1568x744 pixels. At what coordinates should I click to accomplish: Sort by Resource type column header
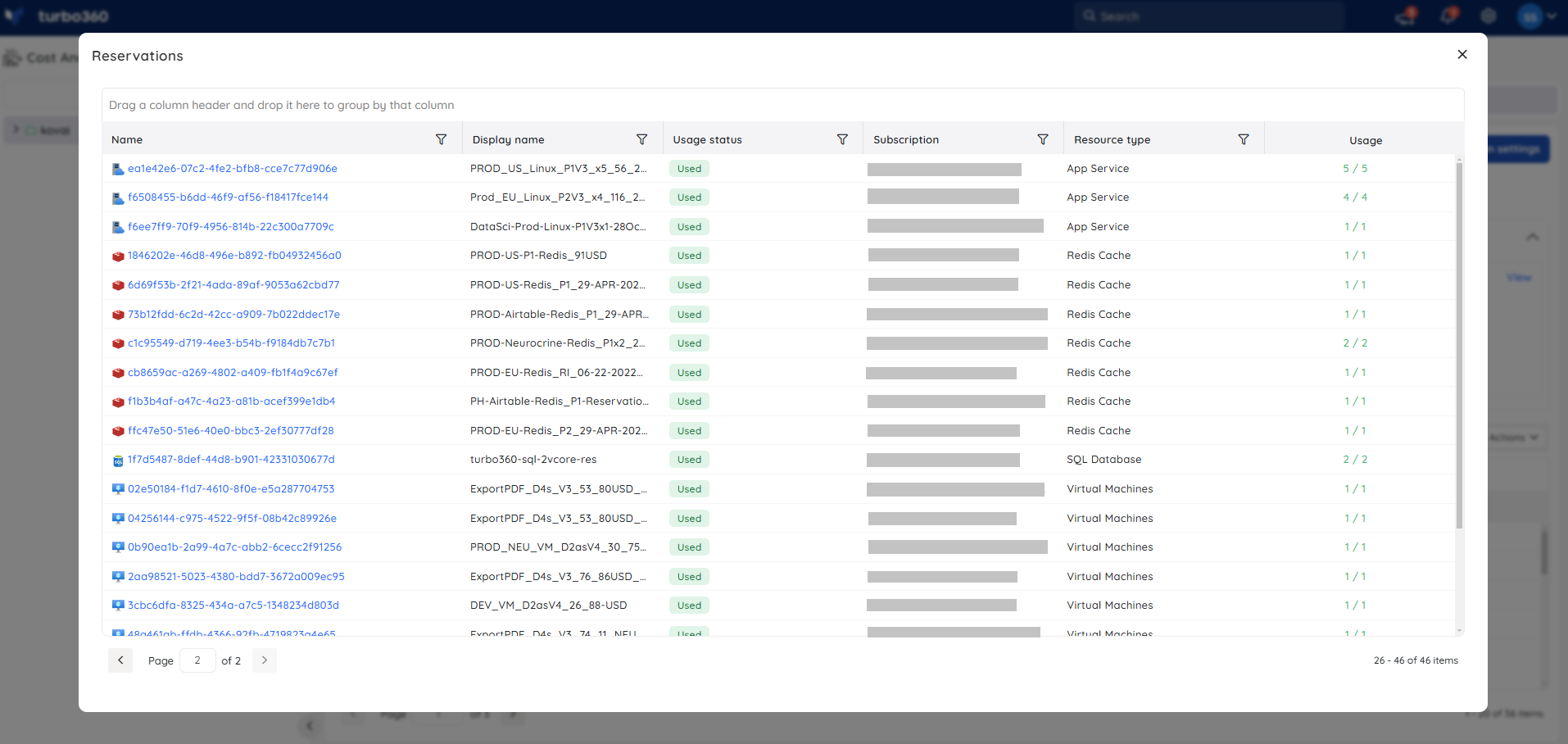1113,140
